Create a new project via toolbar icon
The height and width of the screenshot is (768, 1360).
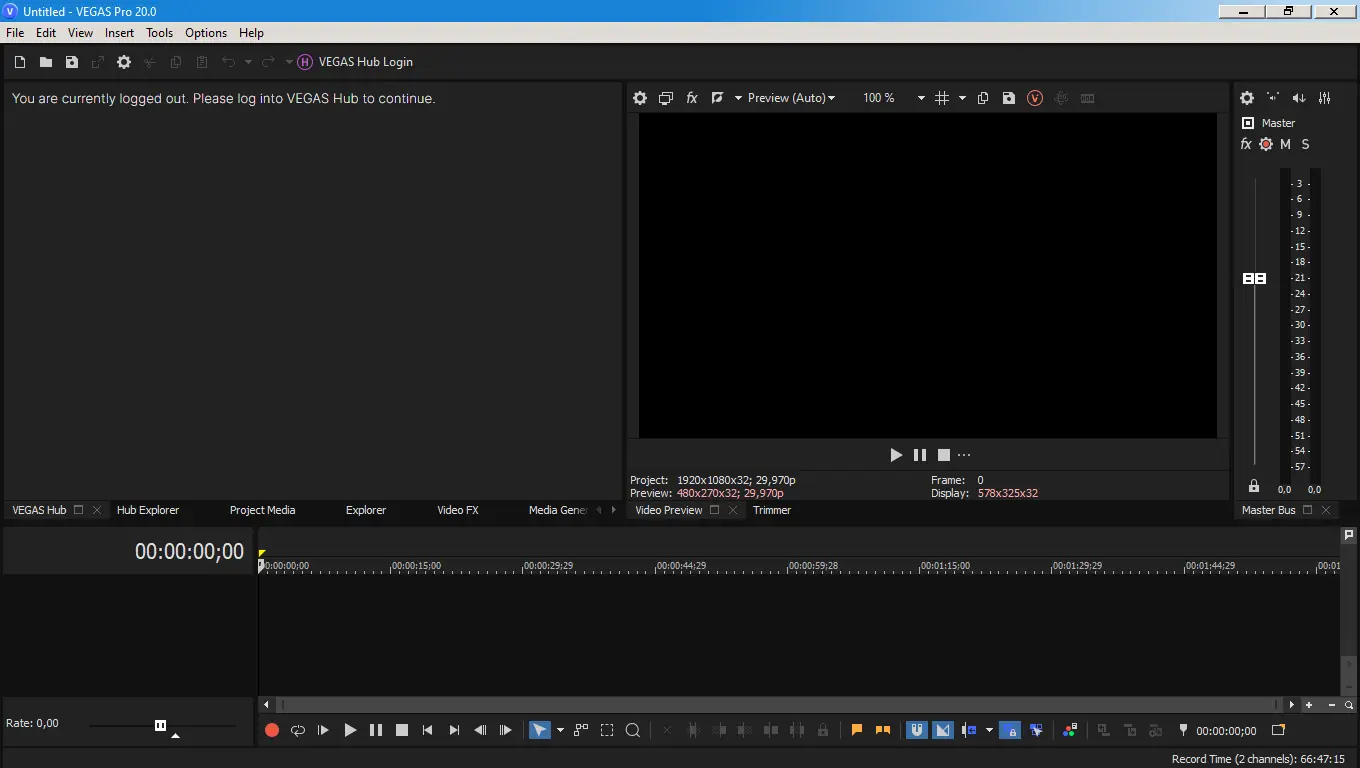pyautogui.click(x=20, y=62)
